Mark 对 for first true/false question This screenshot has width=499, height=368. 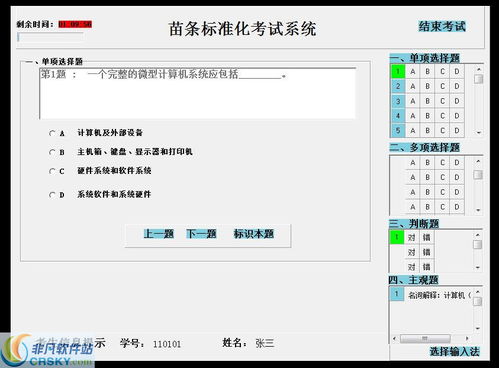pyautogui.click(x=411, y=237)
